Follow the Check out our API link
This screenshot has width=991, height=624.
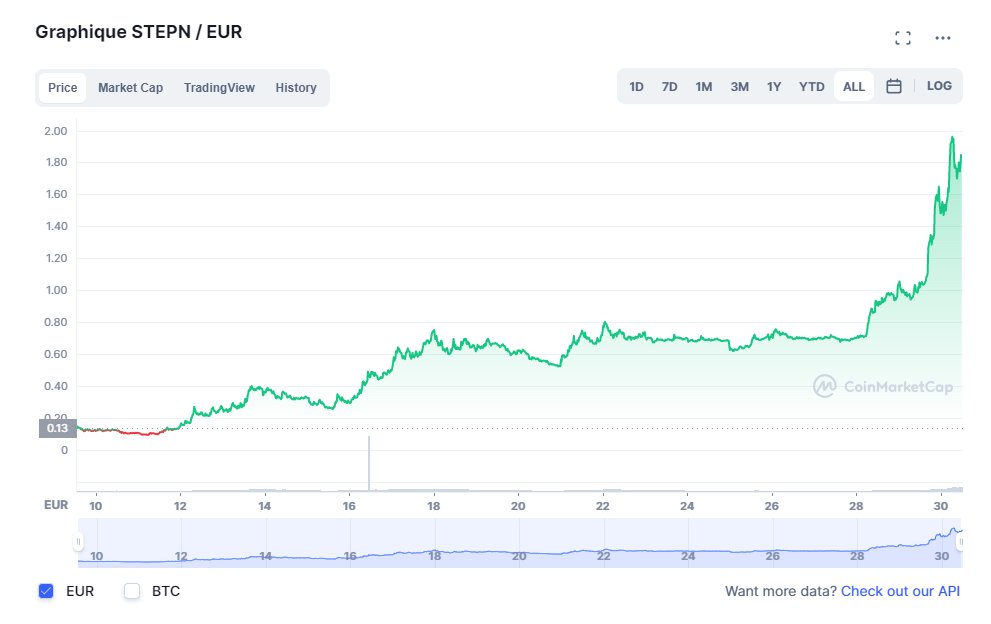click(x=900, y=591)
